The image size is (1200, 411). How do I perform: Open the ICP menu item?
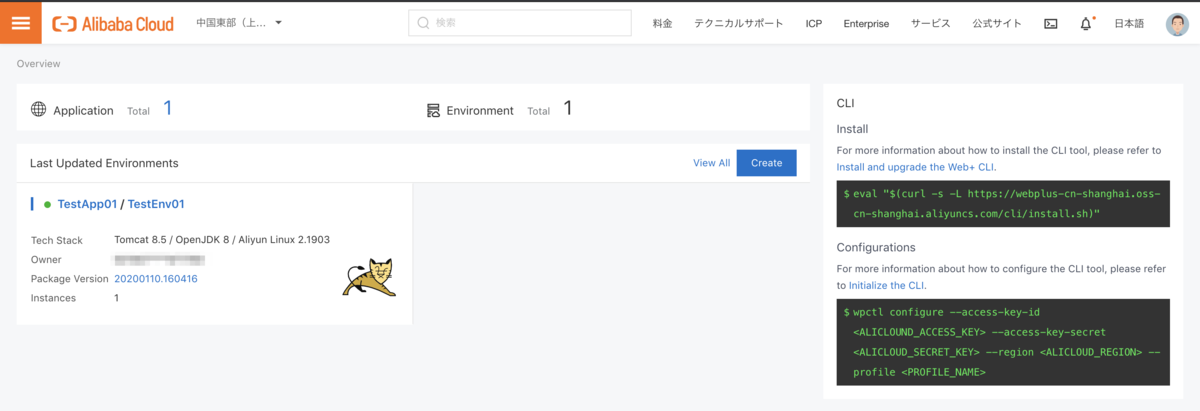click(x=813, y=23)
